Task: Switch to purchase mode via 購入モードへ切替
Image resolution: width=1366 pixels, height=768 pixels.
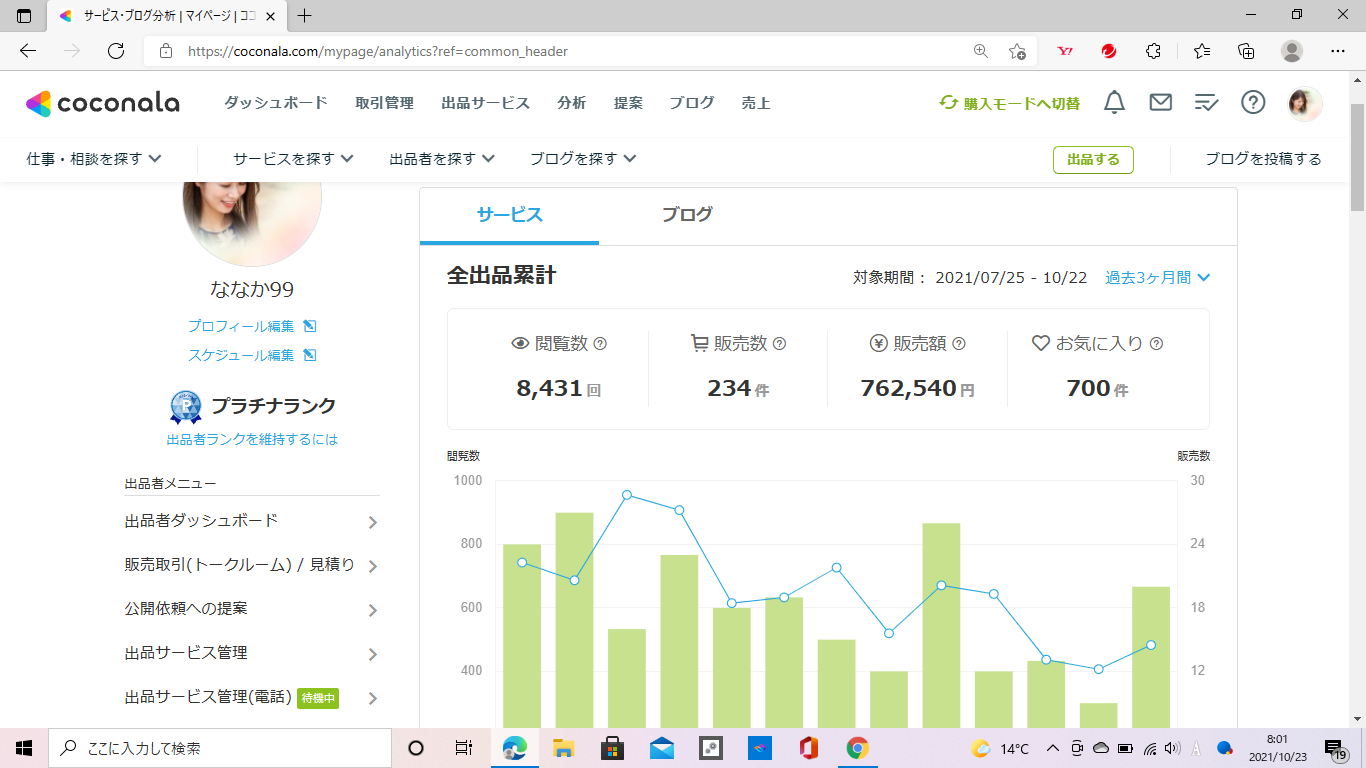Action: (1010, 103)
